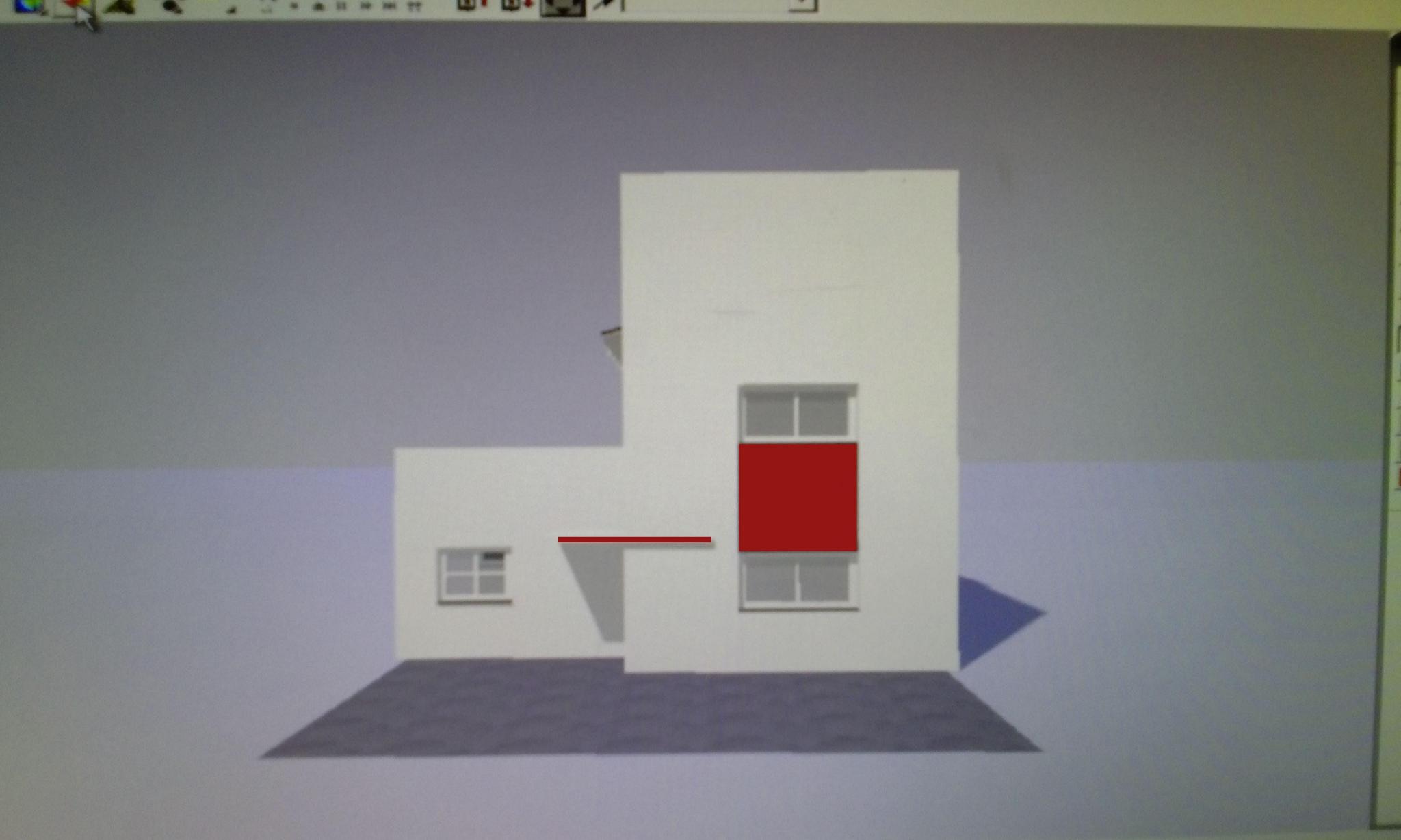
Task: Activate the dark highlighted square toolbar button
Action: coord(562,7)
